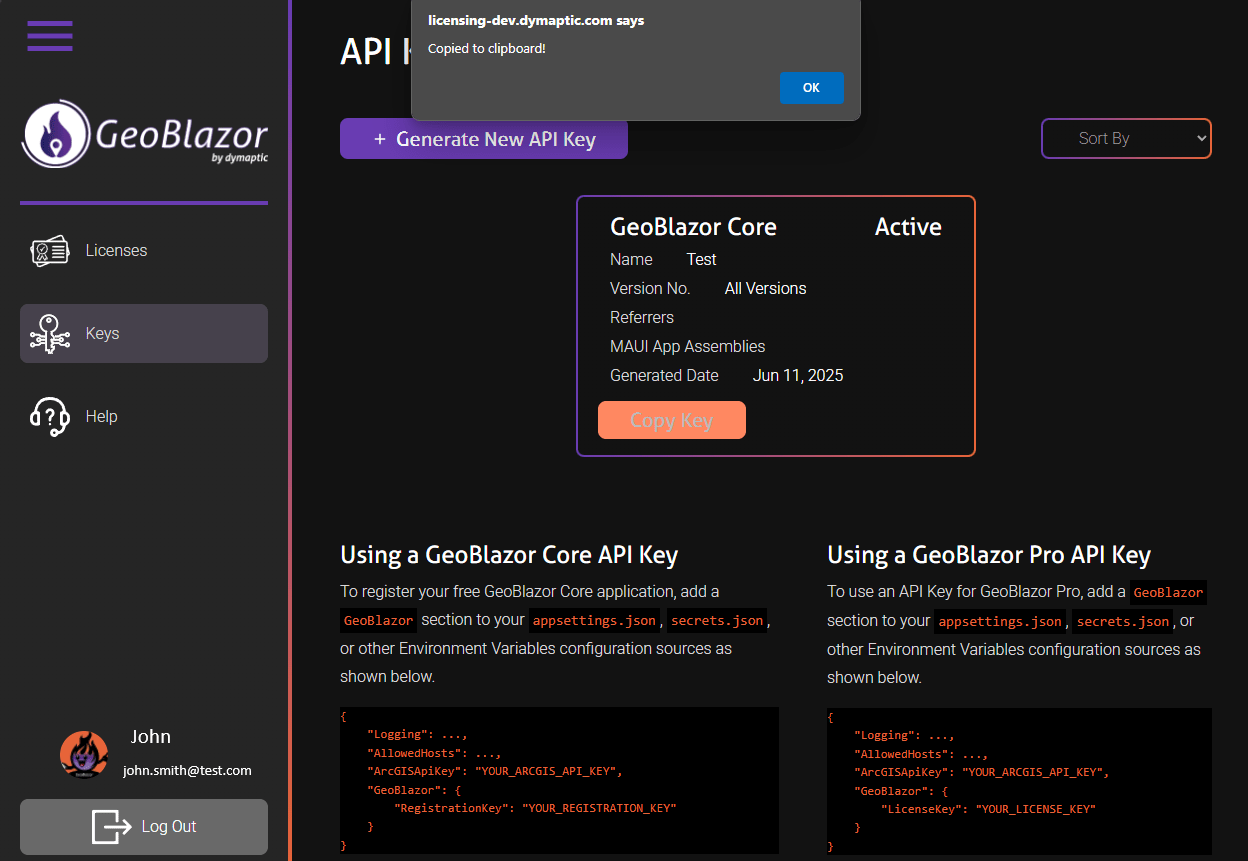1248x861 pixels.
Task: Open the hamburger menu icon
Action: [50, 36]
